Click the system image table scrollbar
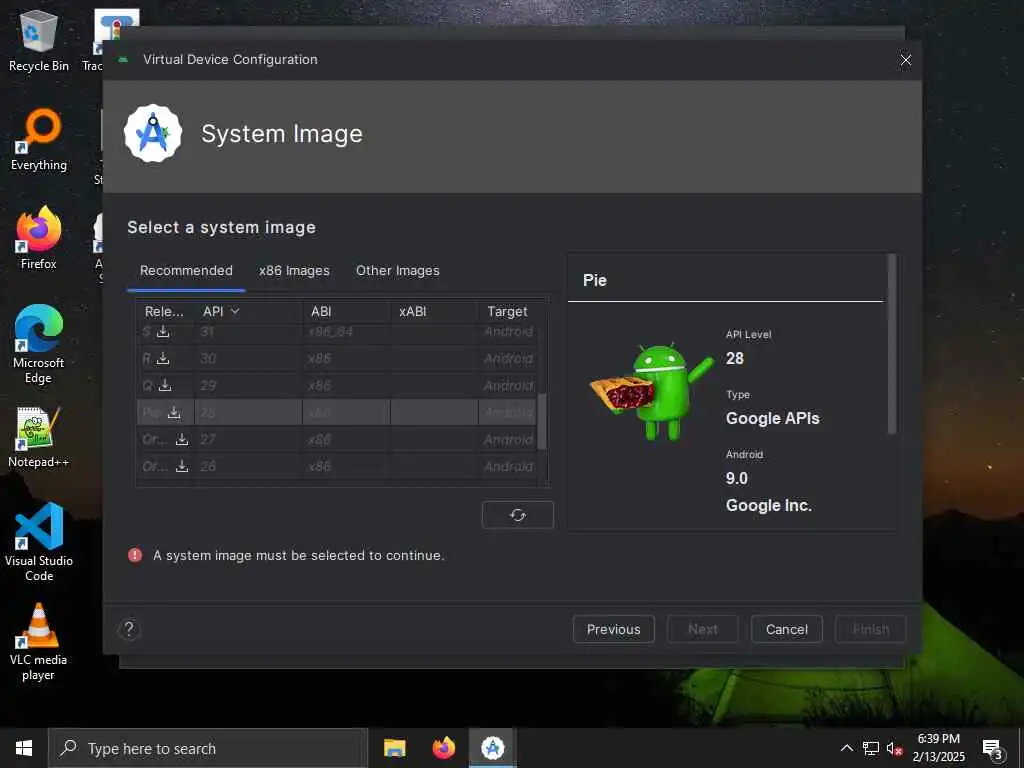The height and width of the screenshot is (768, 1024). click(x=542, y=421)
